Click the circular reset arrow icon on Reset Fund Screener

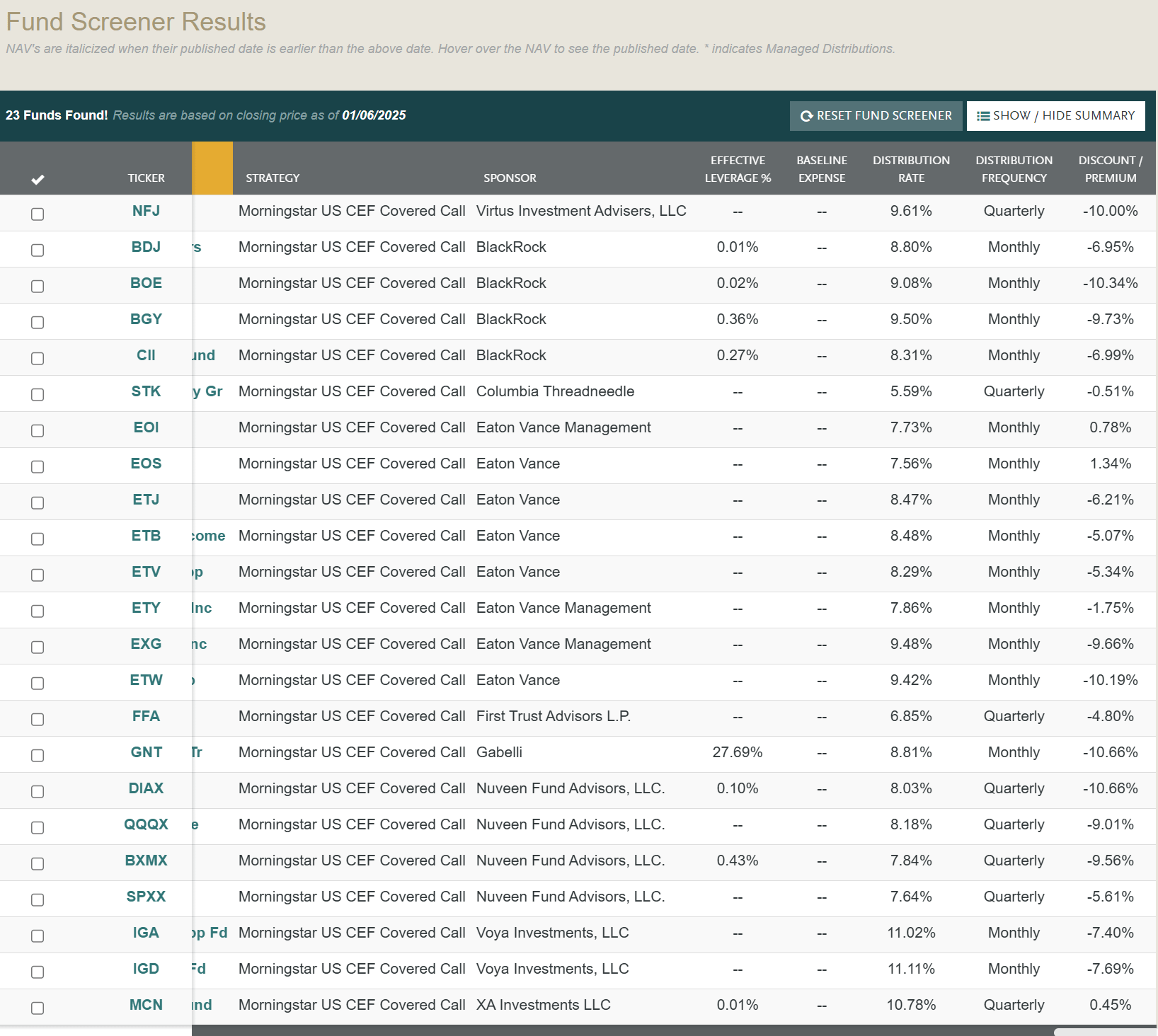click(806, 115)
